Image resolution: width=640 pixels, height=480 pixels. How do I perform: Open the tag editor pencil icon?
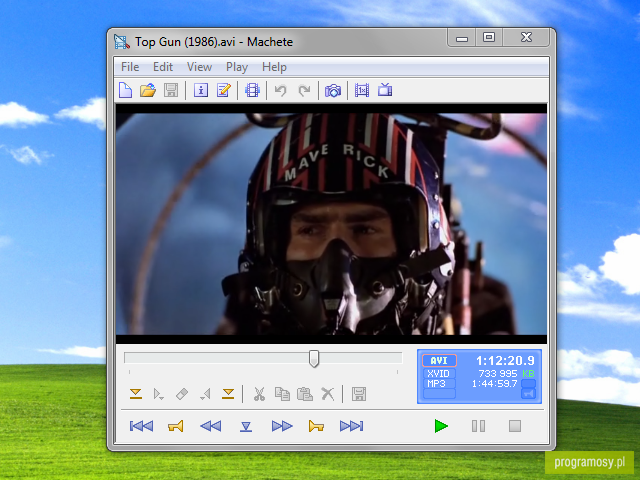tap(224, 90)
